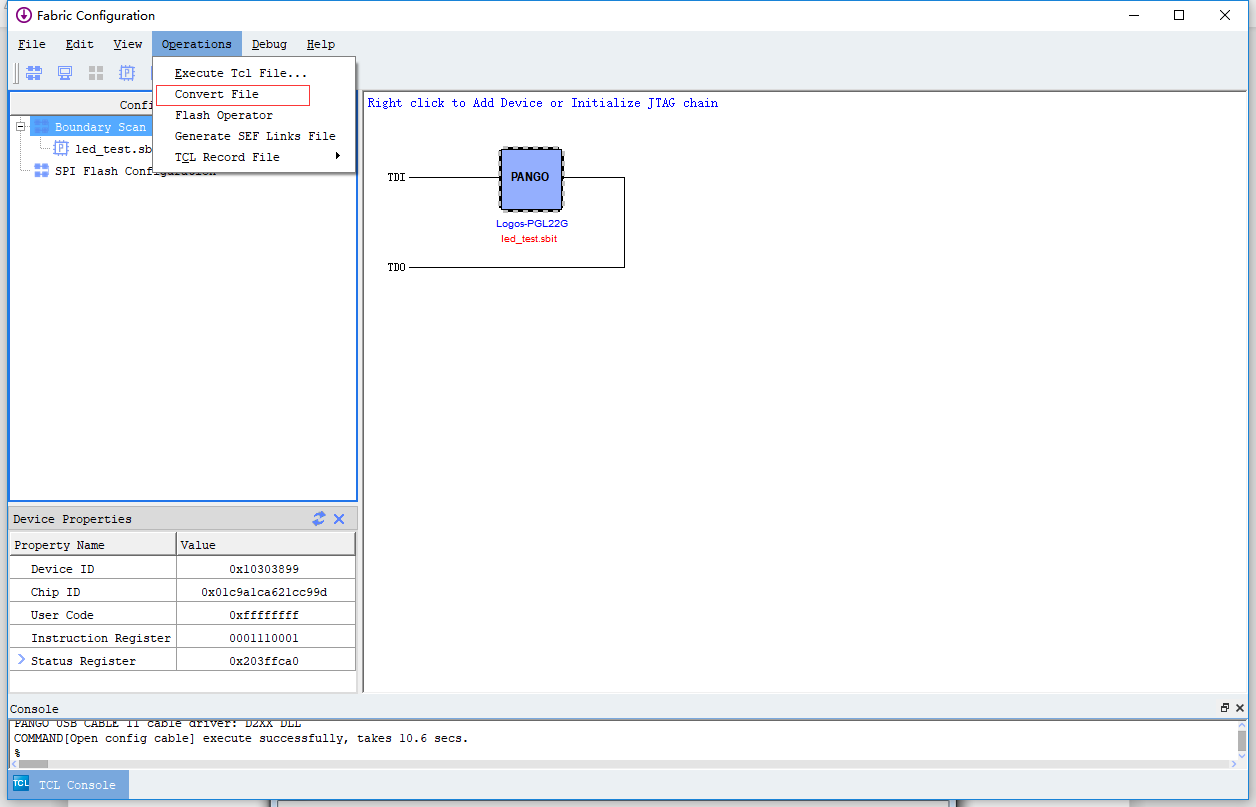Select the led_test.sbit tree item

tap(113, 149)
